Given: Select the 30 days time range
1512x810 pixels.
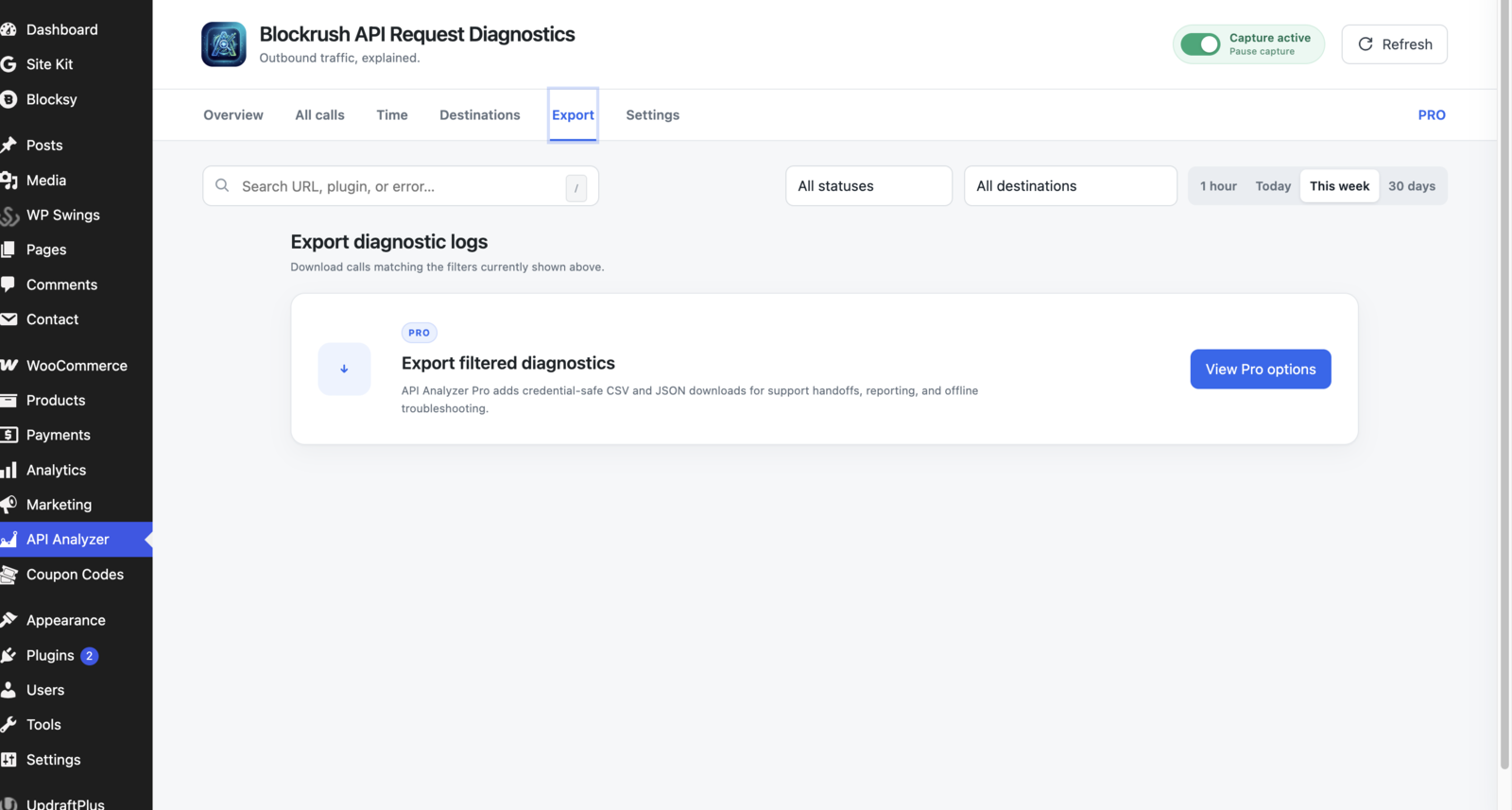Looking at the screenshot, I should click(1412, 186).
